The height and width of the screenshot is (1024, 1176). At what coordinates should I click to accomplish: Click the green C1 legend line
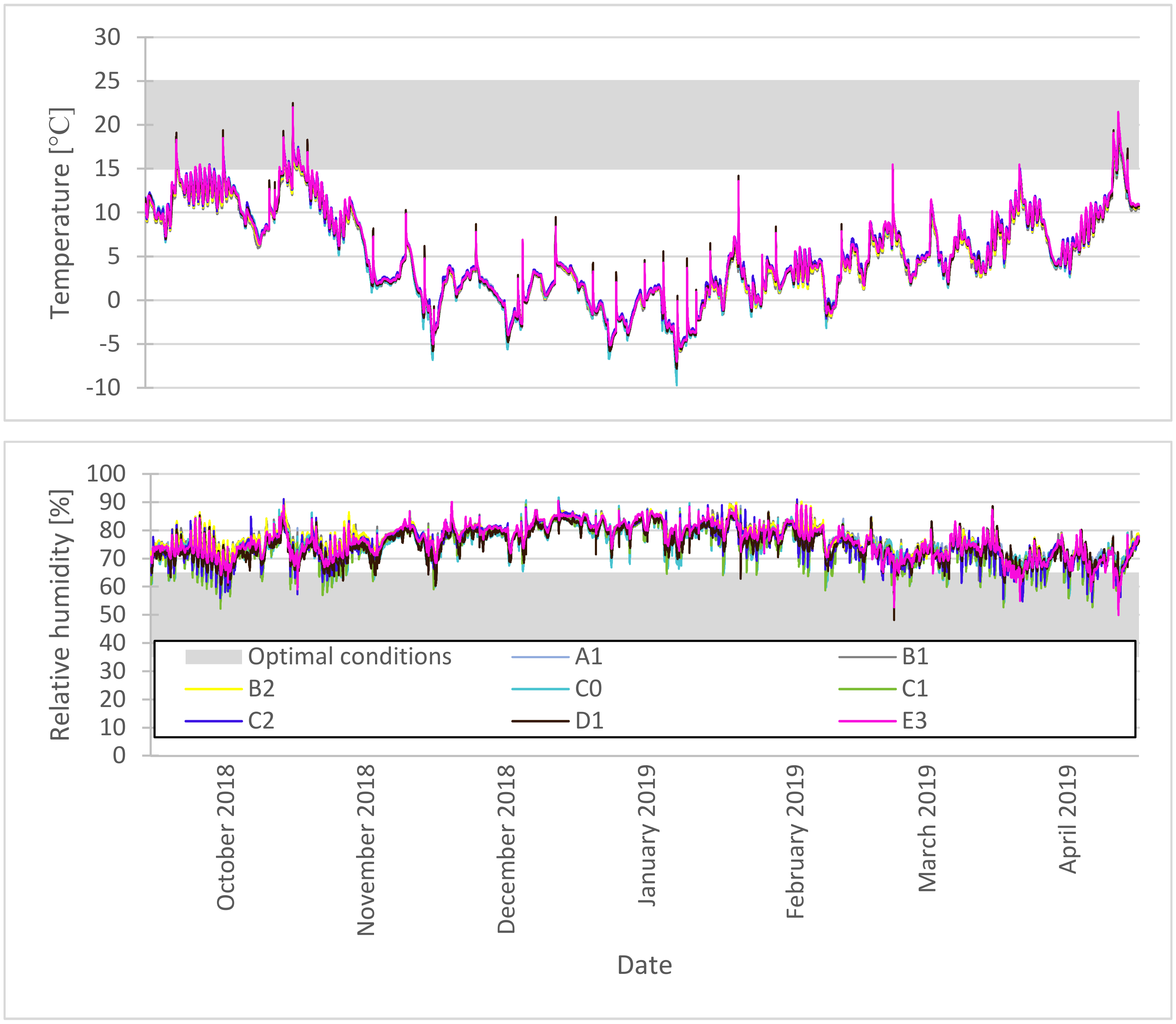[867, 689]
